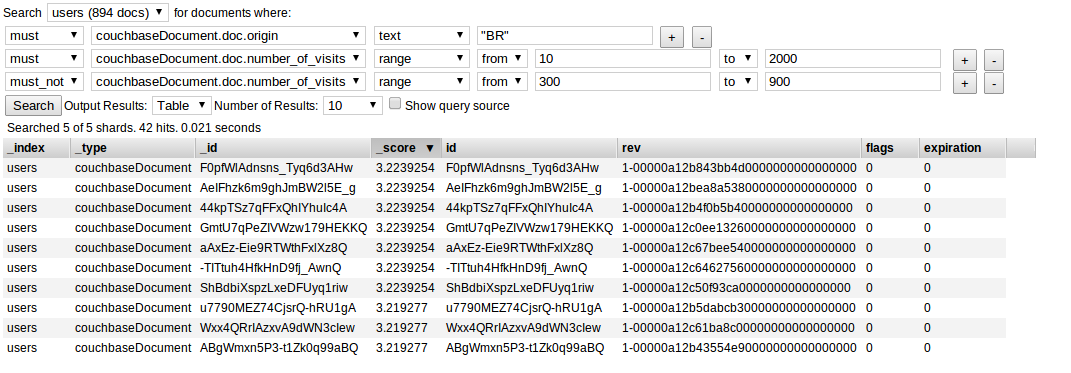Click plus button on the 10 to 2000 row

coord(964,61)
